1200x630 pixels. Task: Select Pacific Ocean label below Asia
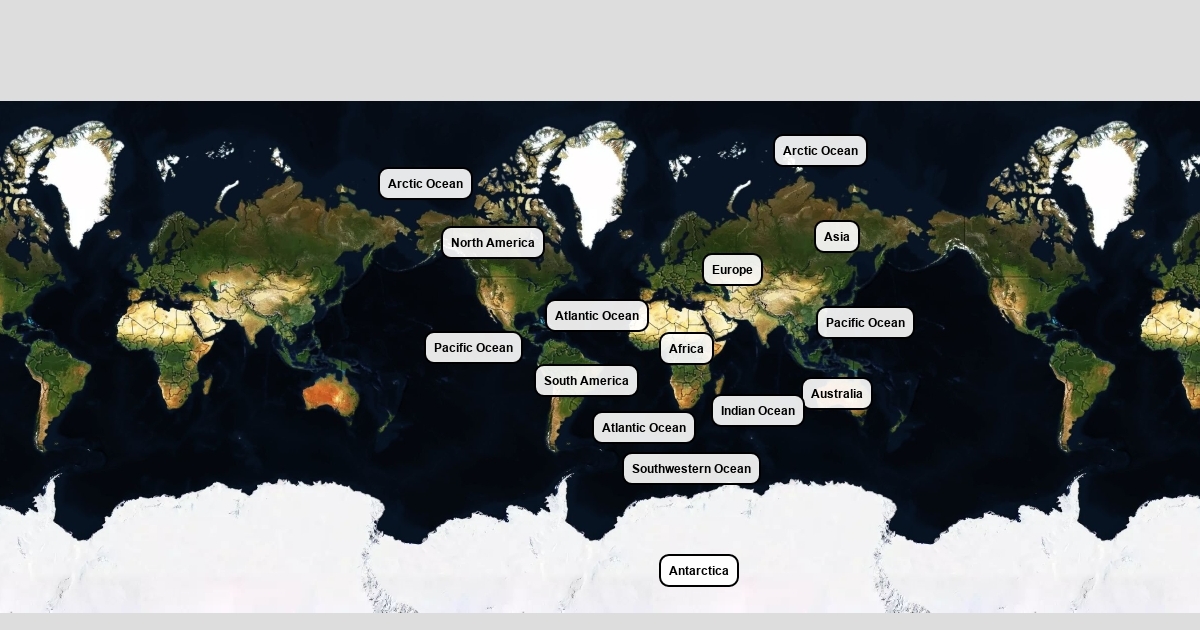[x=865, y=323]
